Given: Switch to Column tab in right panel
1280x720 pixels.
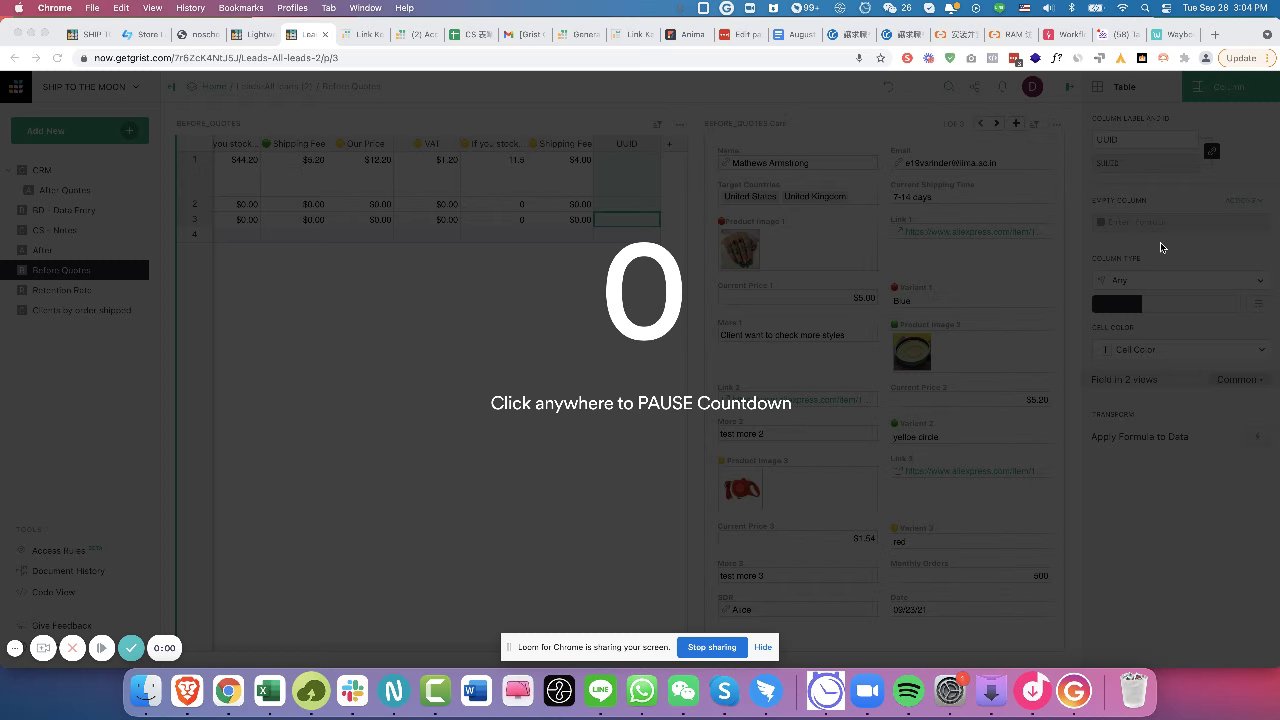Looking at the screenshot, I should [x=1229, y=87].
